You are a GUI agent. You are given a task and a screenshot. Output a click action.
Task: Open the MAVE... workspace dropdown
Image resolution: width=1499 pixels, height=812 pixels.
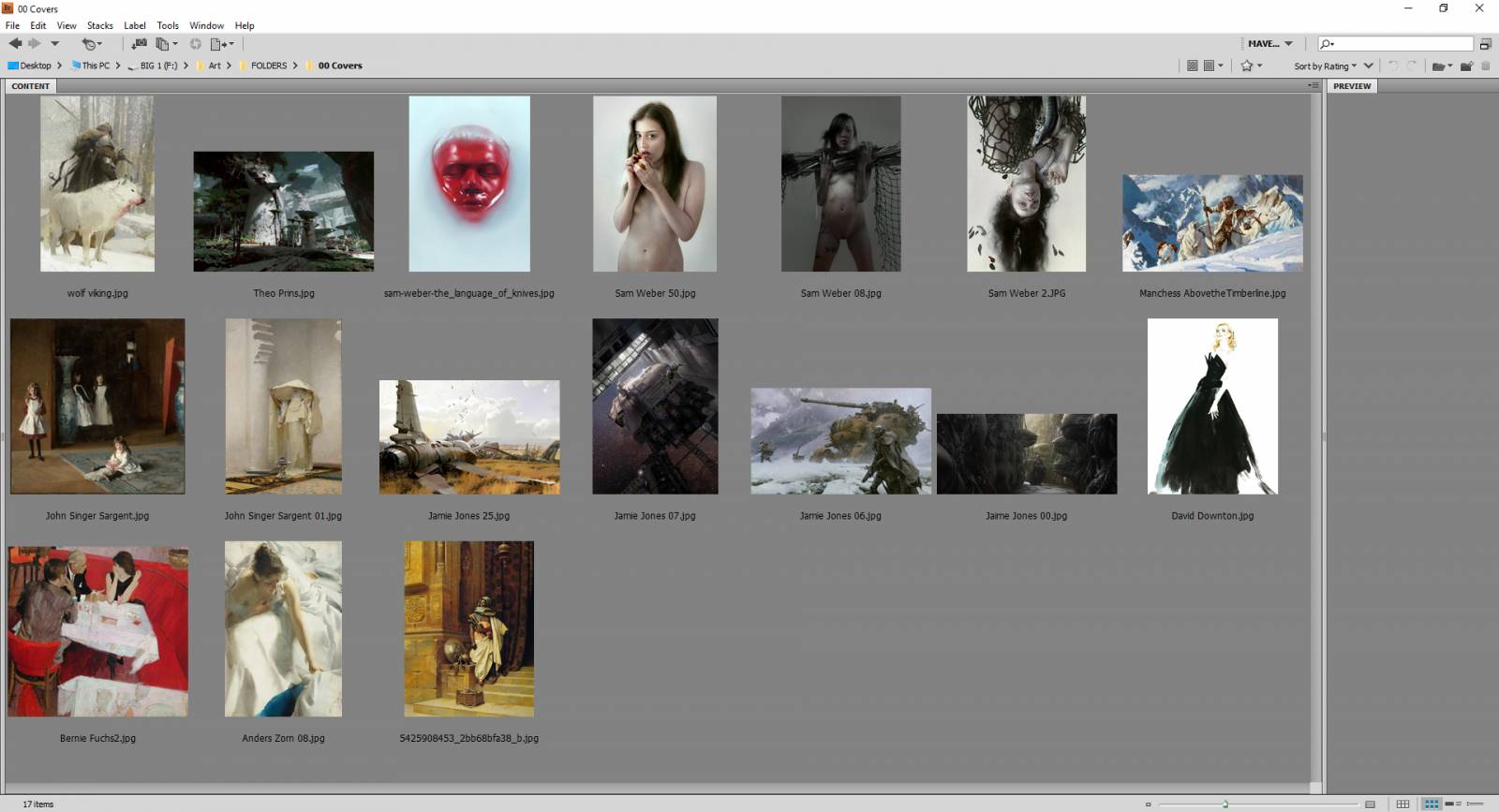(x=1270, y=43)
